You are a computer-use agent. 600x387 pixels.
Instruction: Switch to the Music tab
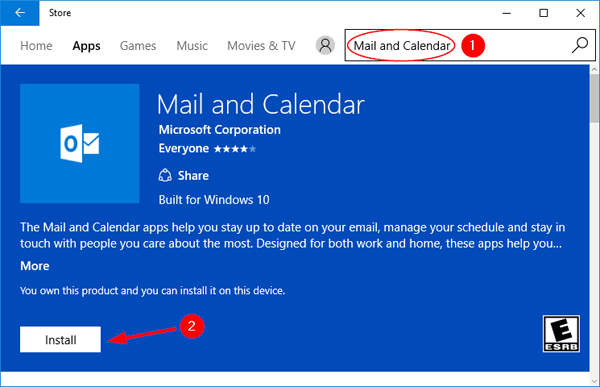[x=192, y=46]
